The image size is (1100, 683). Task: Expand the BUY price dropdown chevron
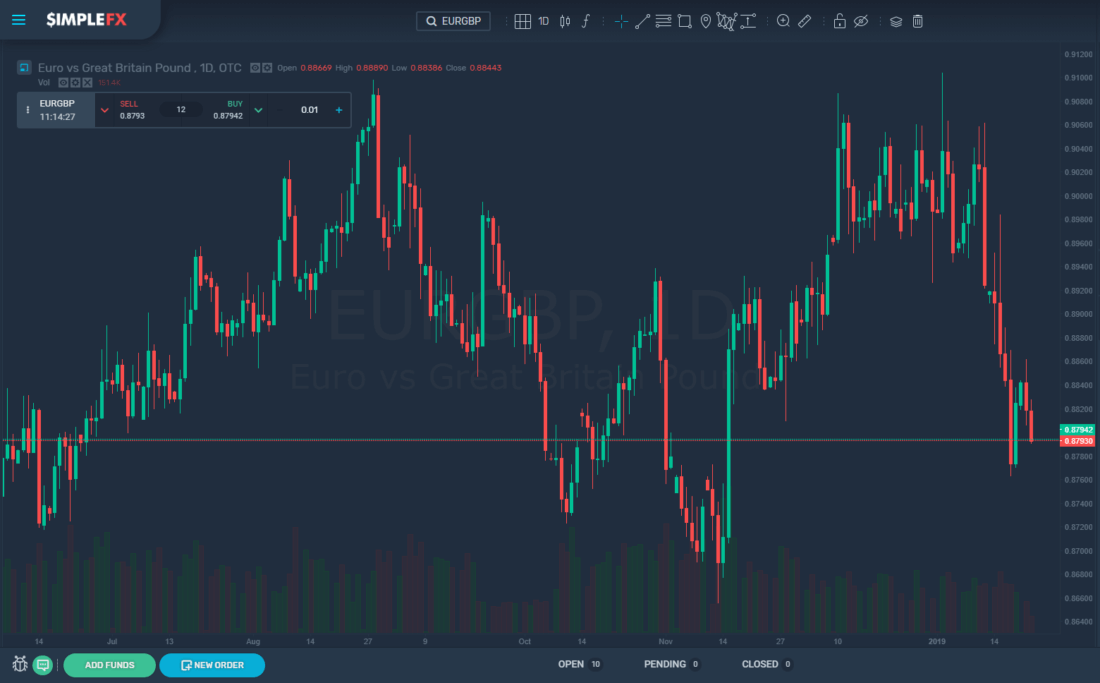(257, 109)
